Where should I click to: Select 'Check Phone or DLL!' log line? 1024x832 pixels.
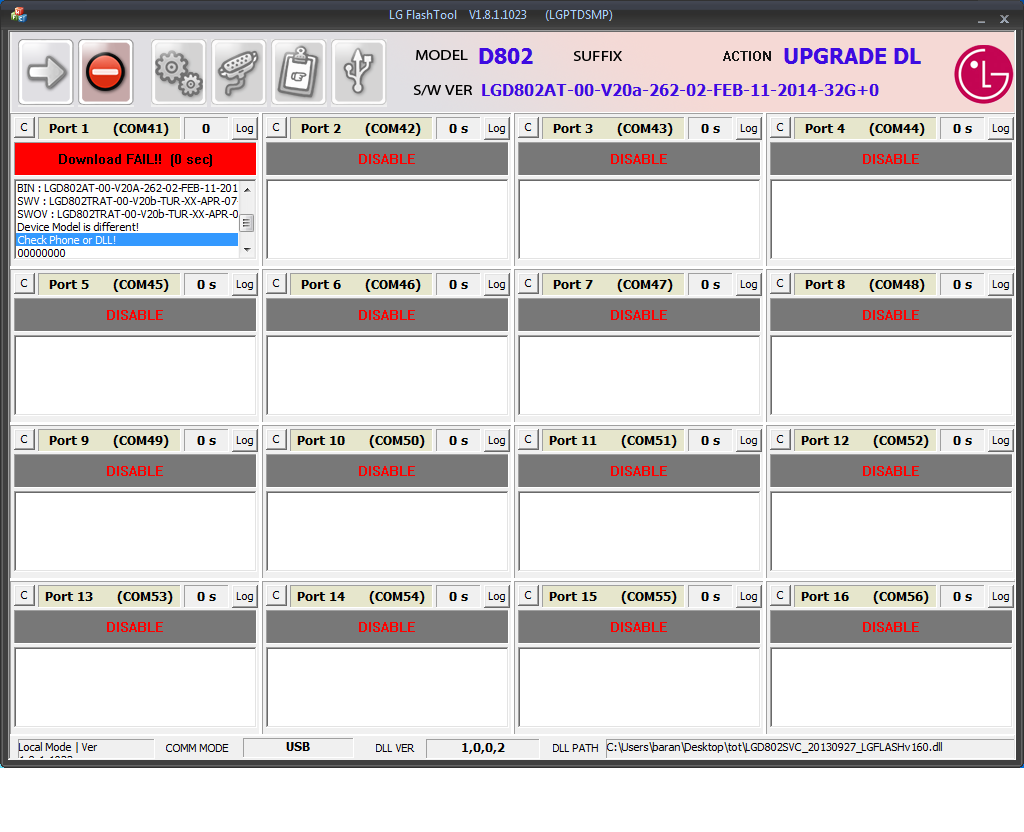(127, 240)
